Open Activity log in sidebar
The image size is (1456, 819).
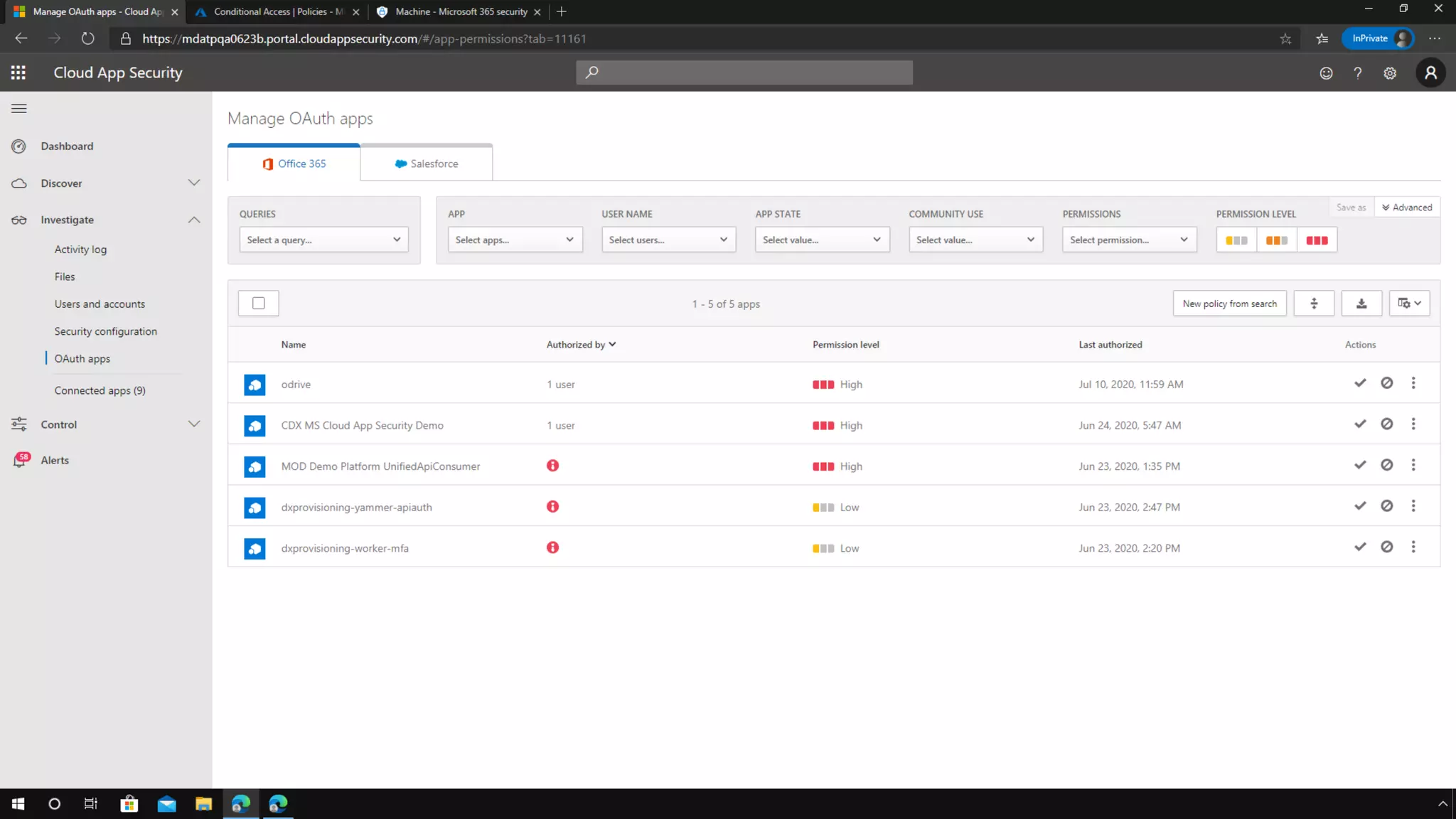[80, 250]
